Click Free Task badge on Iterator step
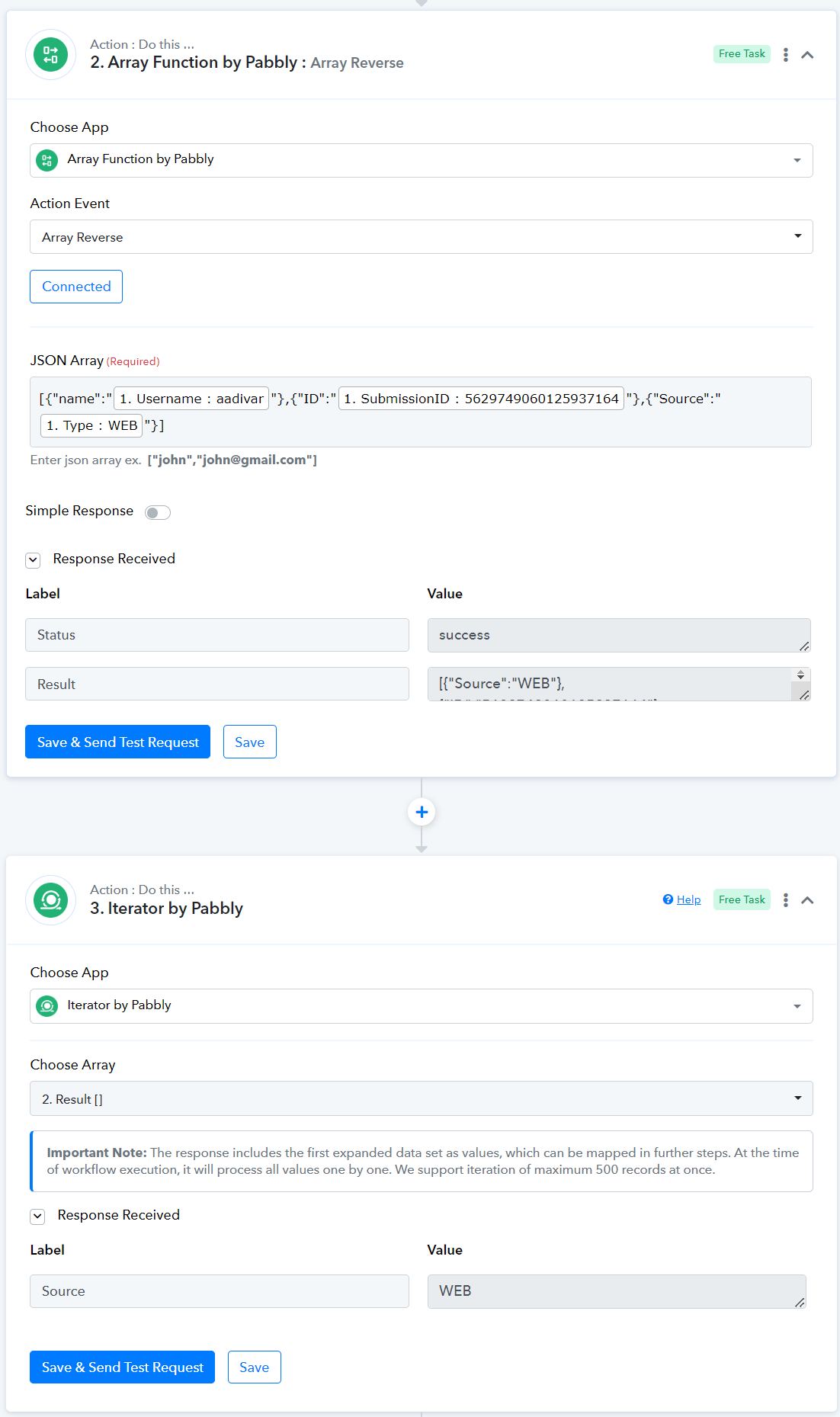Screen dimensions: 840x1417 click(x=742, y=899)
